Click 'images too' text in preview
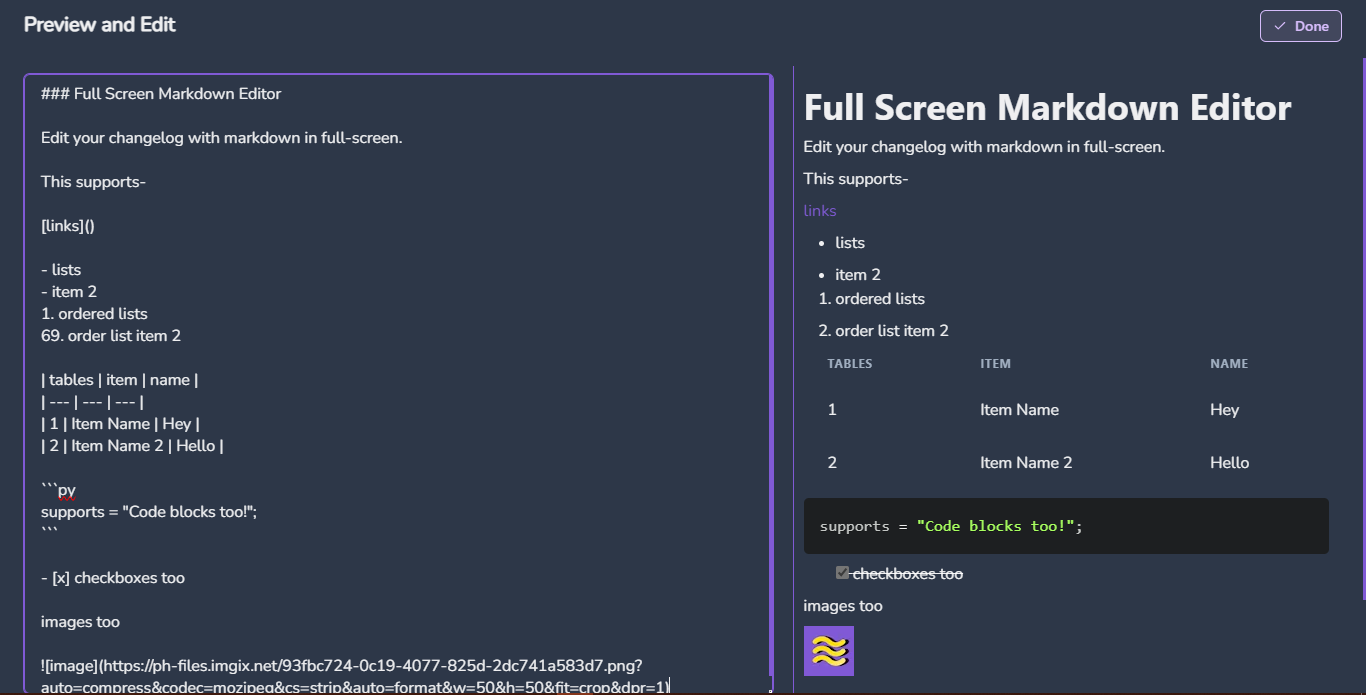 tap(843, 606)
